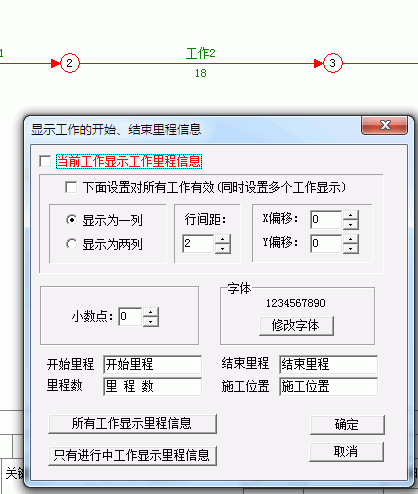Select 显示为一列 radio button
This screenshot has width=418, height=494.
[71, 220]
